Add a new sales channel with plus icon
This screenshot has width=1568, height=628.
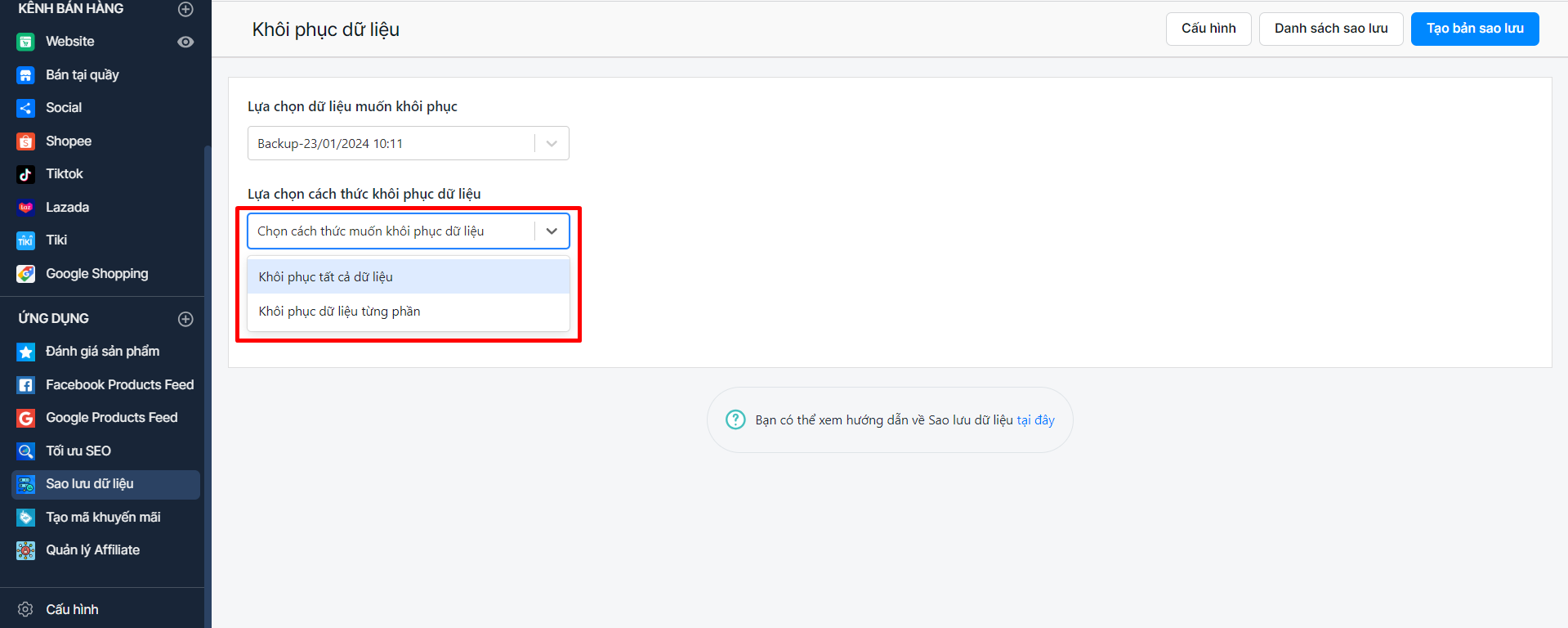[185, 9]
